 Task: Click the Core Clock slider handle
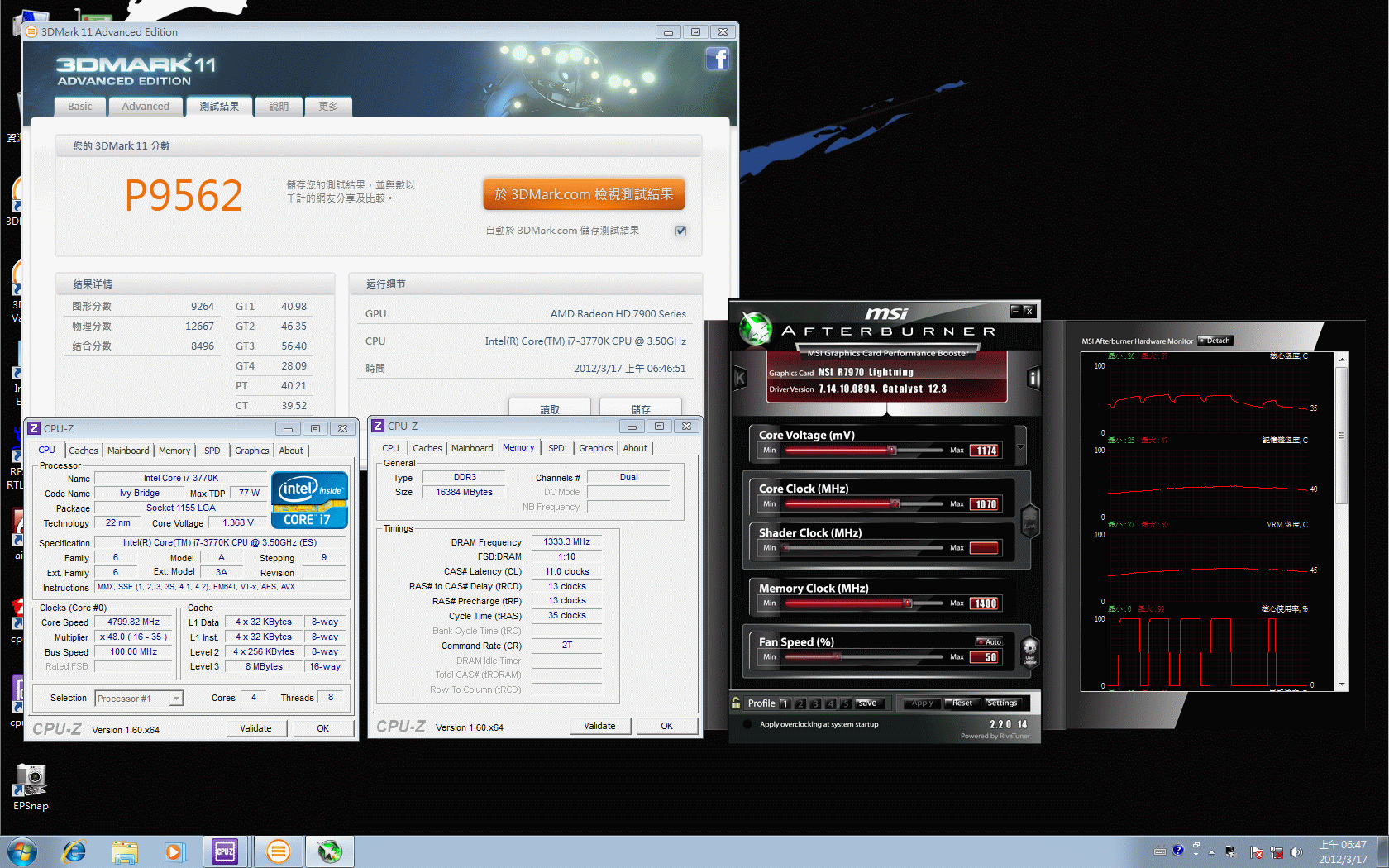pos(895,503)
